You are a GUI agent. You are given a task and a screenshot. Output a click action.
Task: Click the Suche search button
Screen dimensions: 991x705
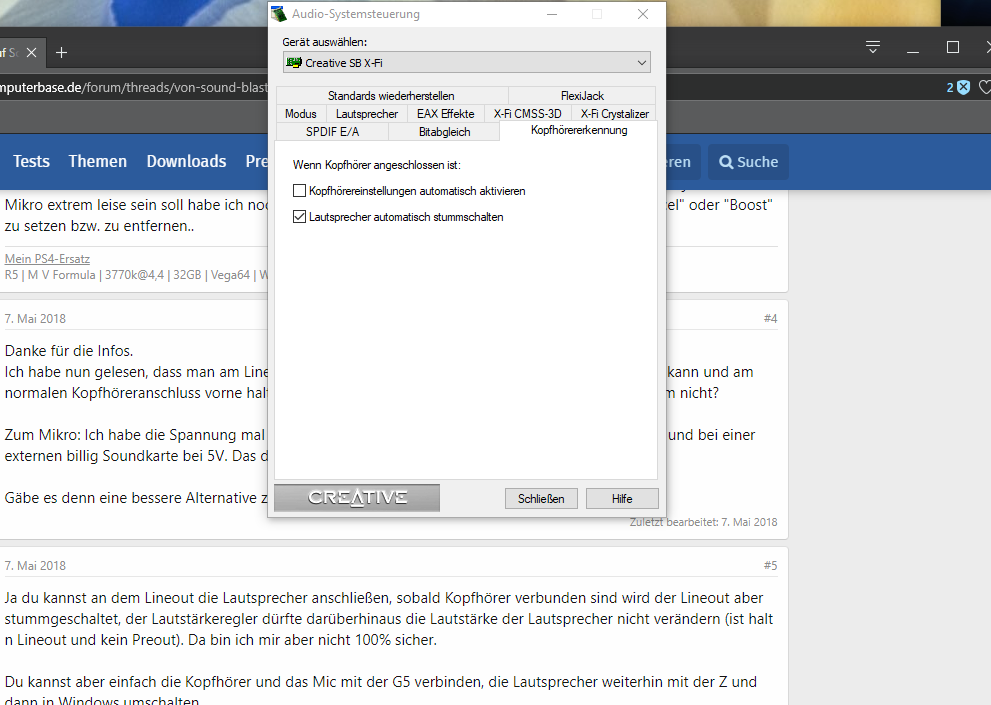(748, 162)
